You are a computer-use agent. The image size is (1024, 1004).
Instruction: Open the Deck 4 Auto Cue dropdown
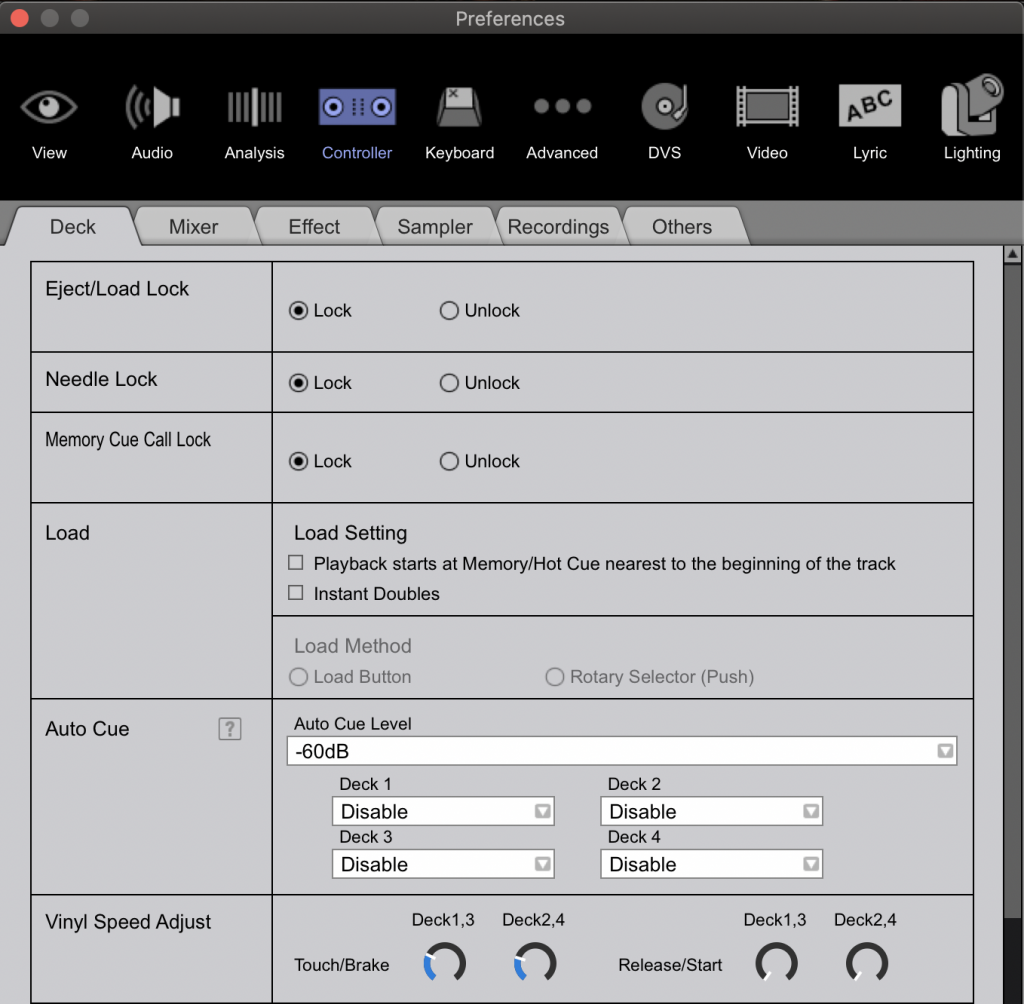(711, 864)
